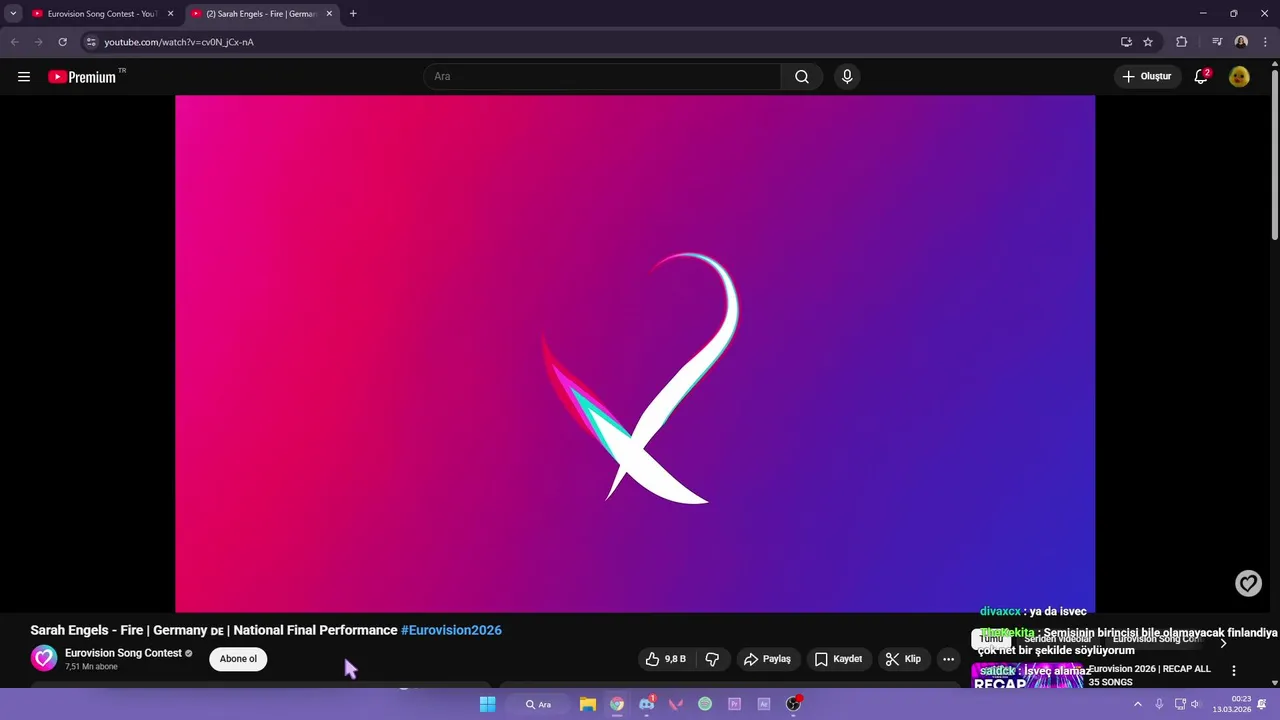Expand the tab search dropdown arrow
This screenshot has height=720, width=1280.
click(x=13, y=14)
